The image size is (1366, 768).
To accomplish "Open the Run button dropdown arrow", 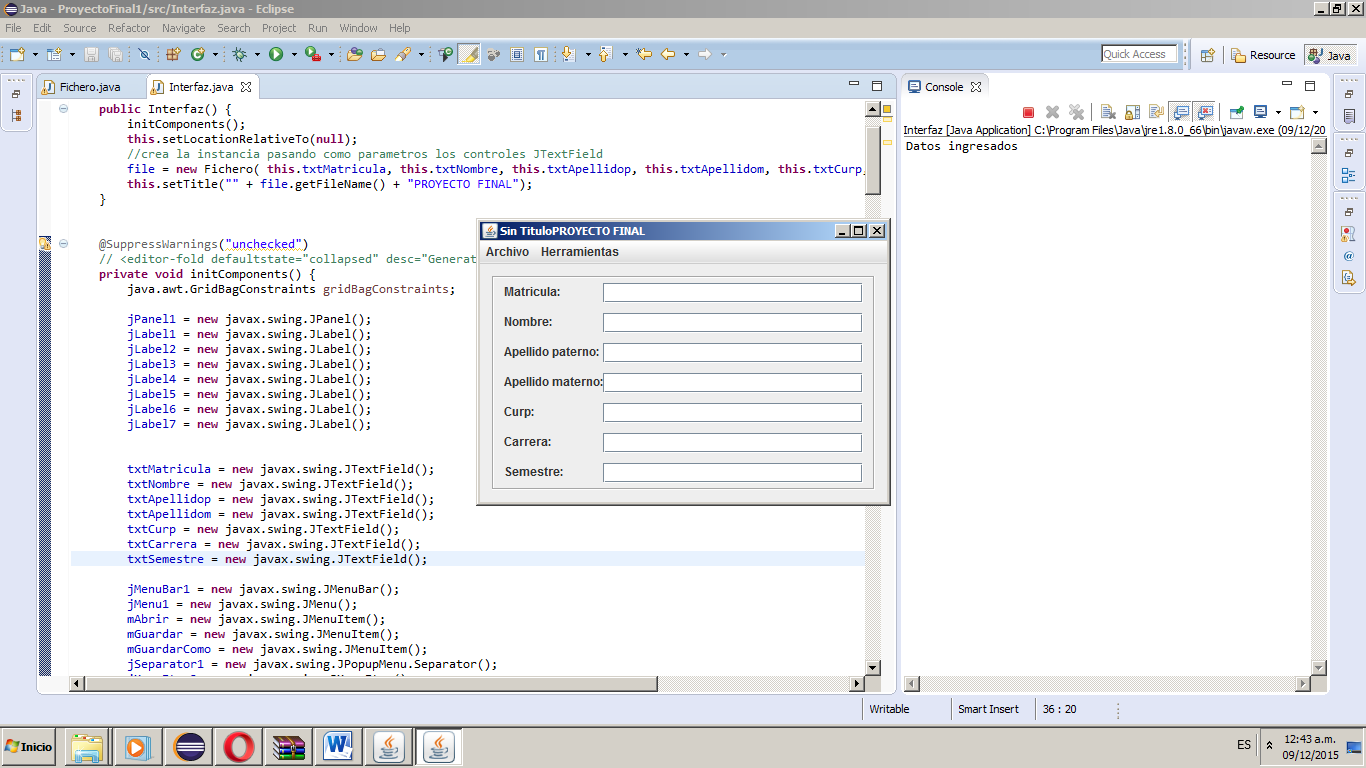I will coord(294,55).
